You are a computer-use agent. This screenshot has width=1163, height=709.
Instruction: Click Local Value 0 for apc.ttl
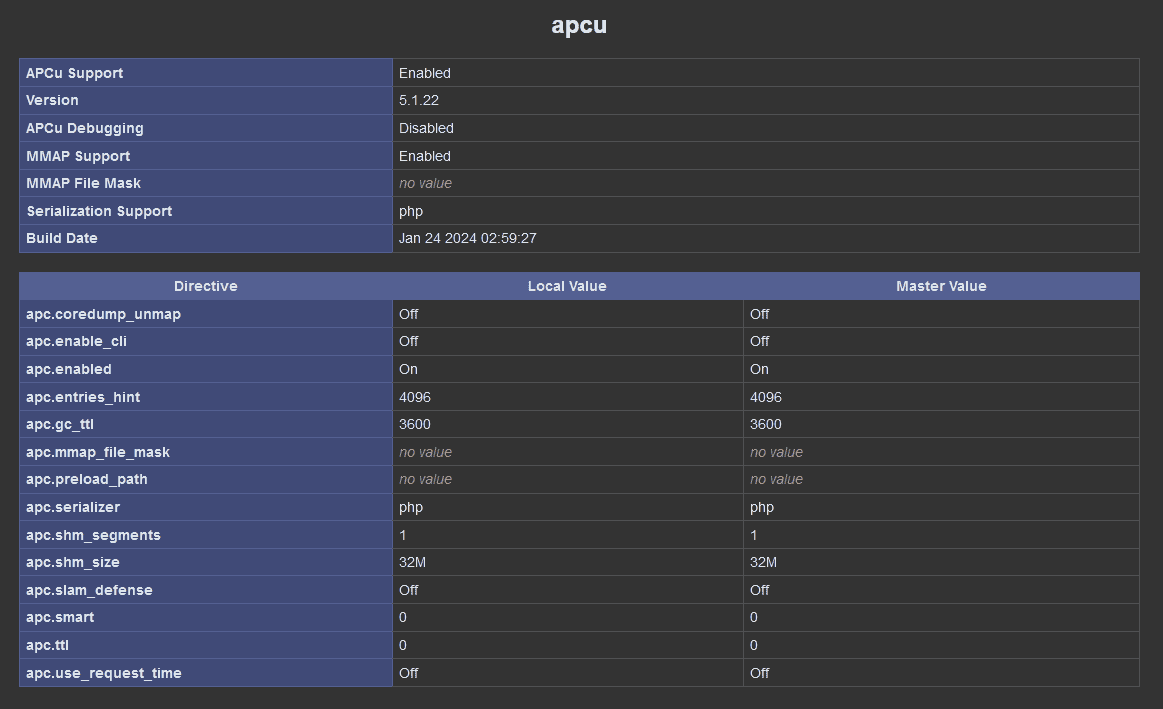coord(403,645)
